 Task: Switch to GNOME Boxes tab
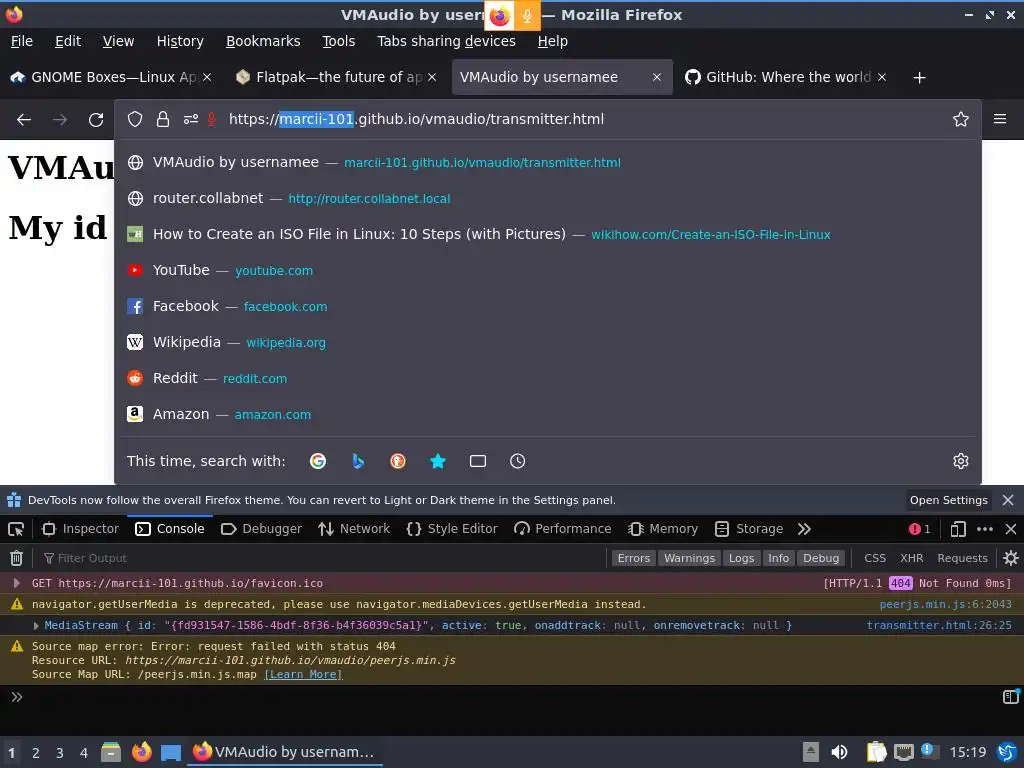tap(111, 78)
